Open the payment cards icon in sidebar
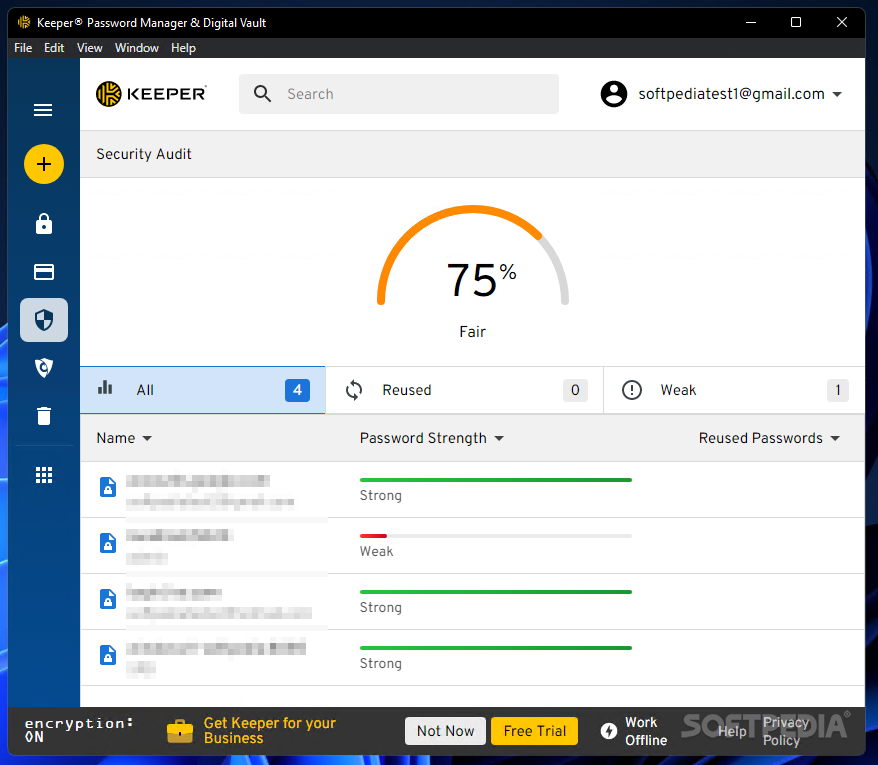 (44, 272)
